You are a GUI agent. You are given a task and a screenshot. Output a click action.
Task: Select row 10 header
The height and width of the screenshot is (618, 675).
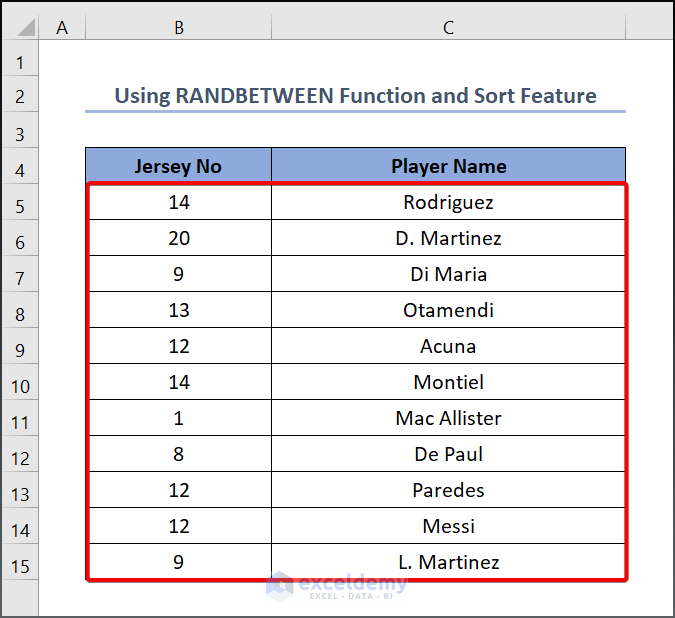coord(20,386)
